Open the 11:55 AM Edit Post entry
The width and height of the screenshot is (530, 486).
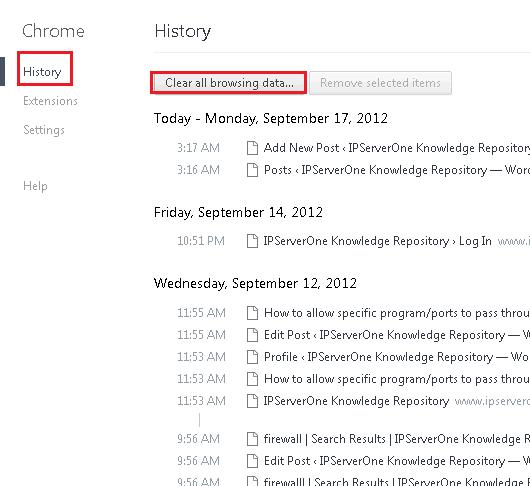(396, 335)
